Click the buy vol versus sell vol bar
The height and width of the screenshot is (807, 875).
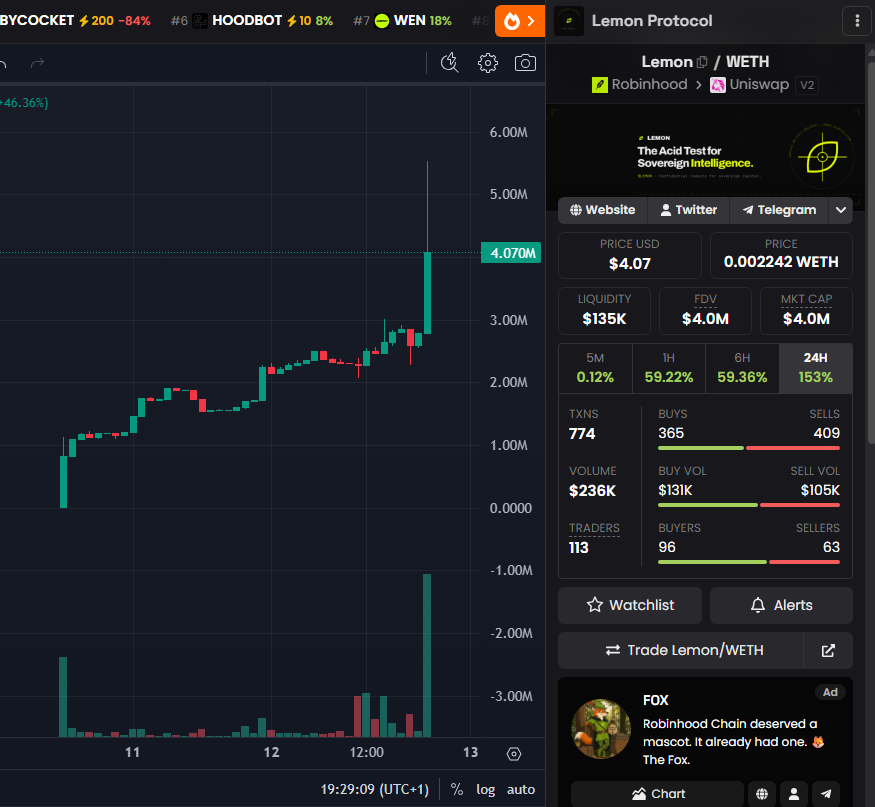(x=749, y=506)
